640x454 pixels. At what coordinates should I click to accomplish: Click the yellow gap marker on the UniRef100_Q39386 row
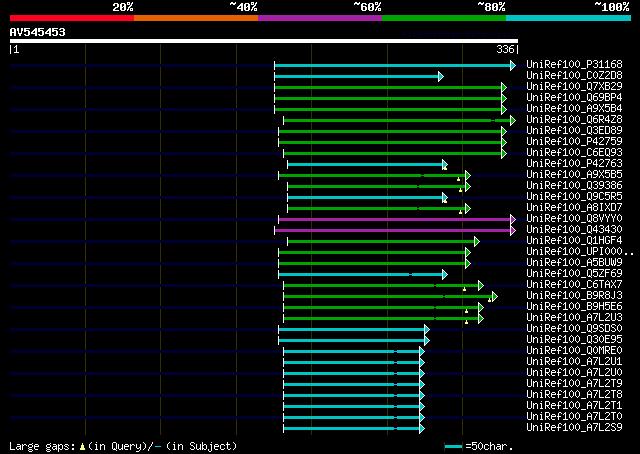click(459, 188)
